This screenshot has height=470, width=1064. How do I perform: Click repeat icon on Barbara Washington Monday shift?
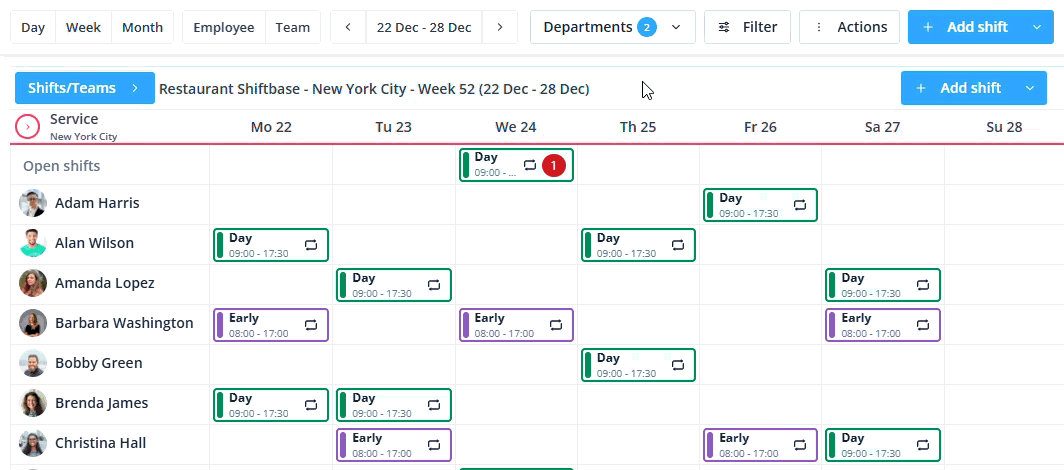(311, 325)
